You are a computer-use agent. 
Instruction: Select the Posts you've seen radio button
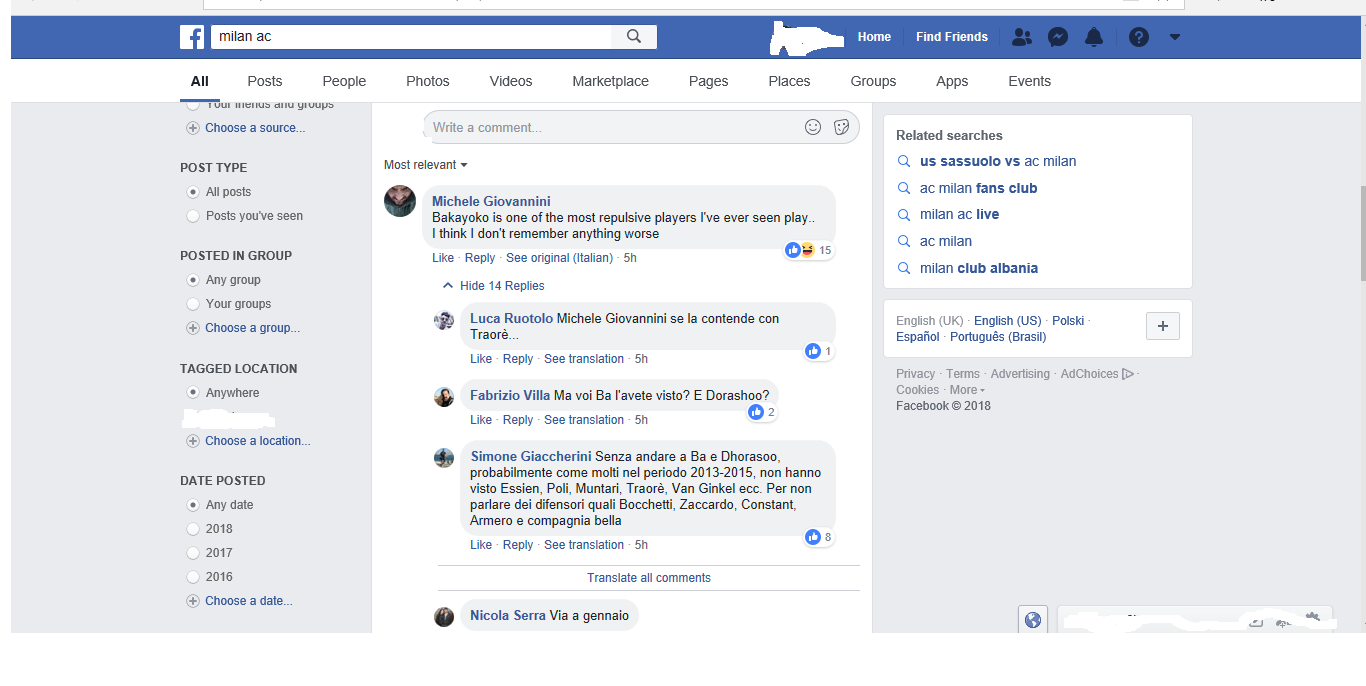coord(193,216)
